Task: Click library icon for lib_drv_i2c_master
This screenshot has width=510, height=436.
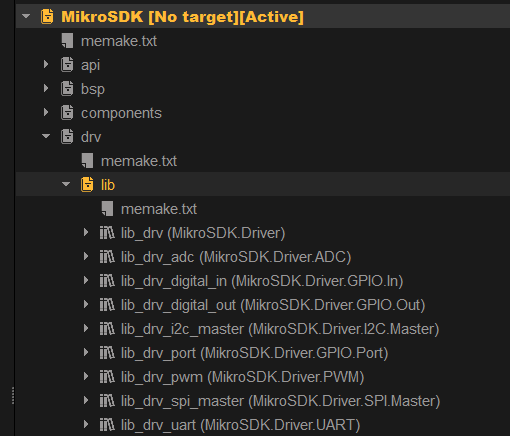Action: click(x=107, y=329)
